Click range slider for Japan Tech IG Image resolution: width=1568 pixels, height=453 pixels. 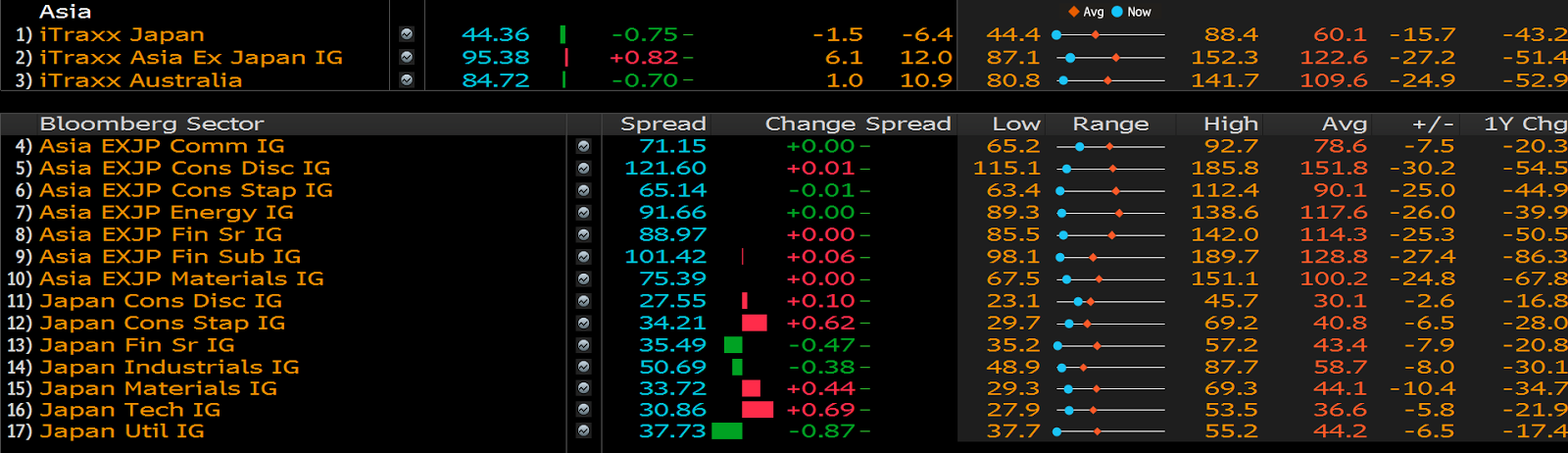pyautogui.click(x=1110, y=411)
